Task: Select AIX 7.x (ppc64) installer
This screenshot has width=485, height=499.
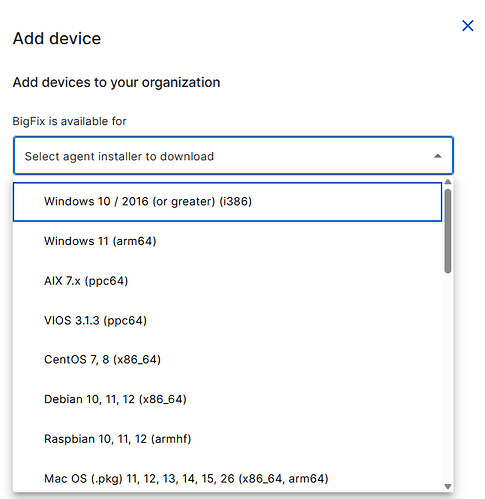Action: (227, 281)
